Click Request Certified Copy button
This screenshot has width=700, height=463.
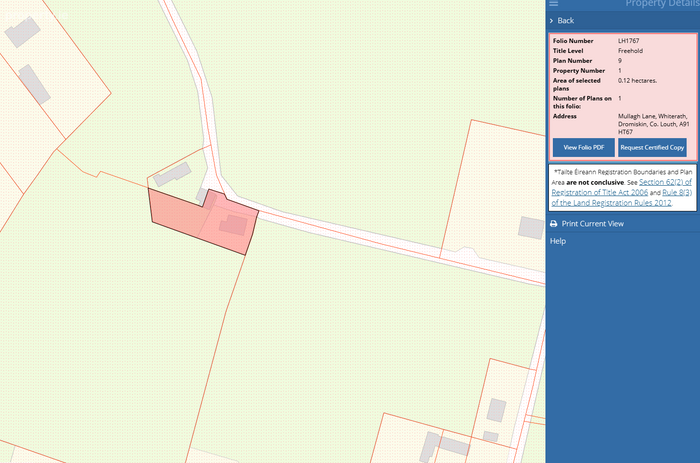pos(652,147)
